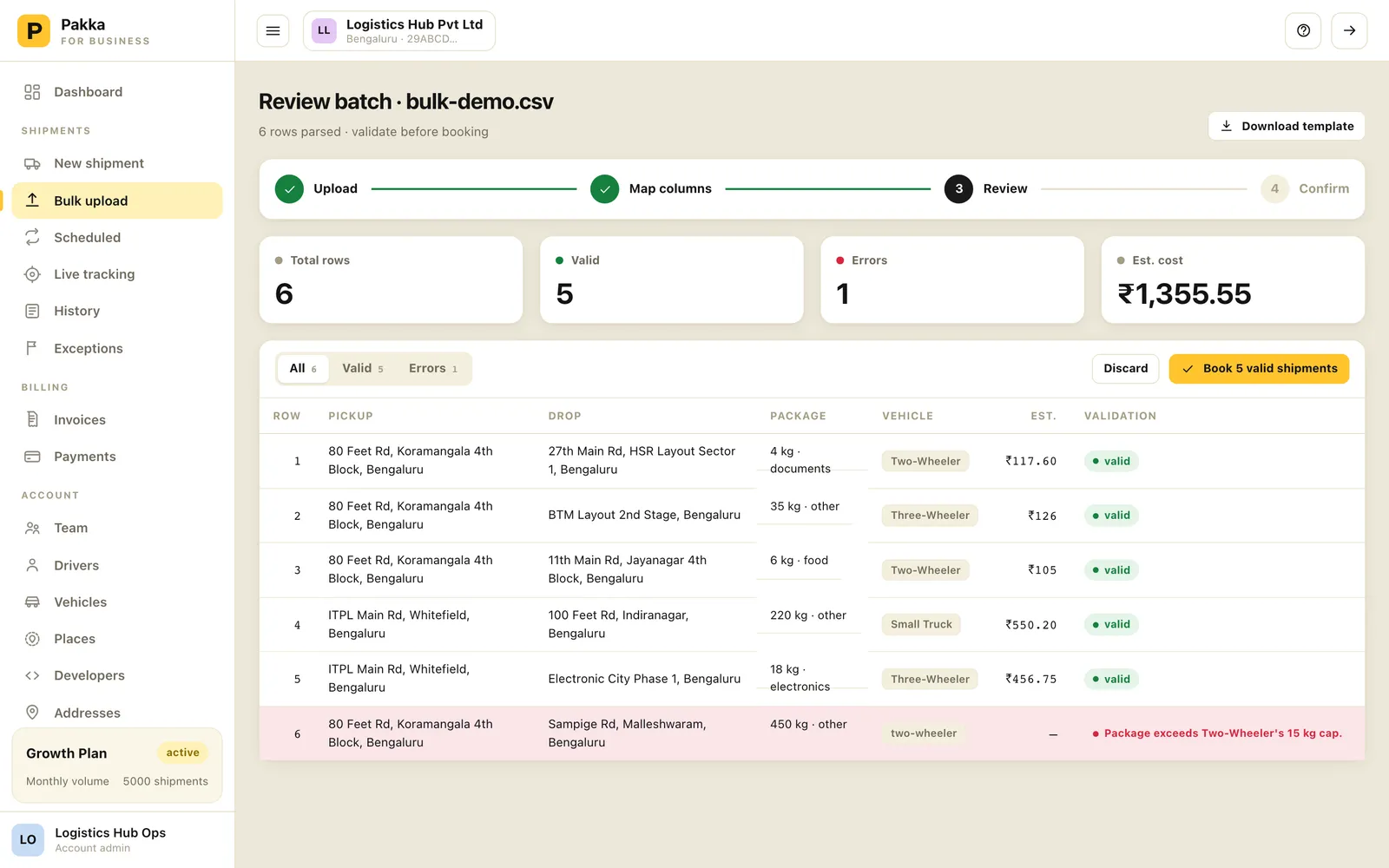Open the Invoices document icon

click(x=32, y=419)
